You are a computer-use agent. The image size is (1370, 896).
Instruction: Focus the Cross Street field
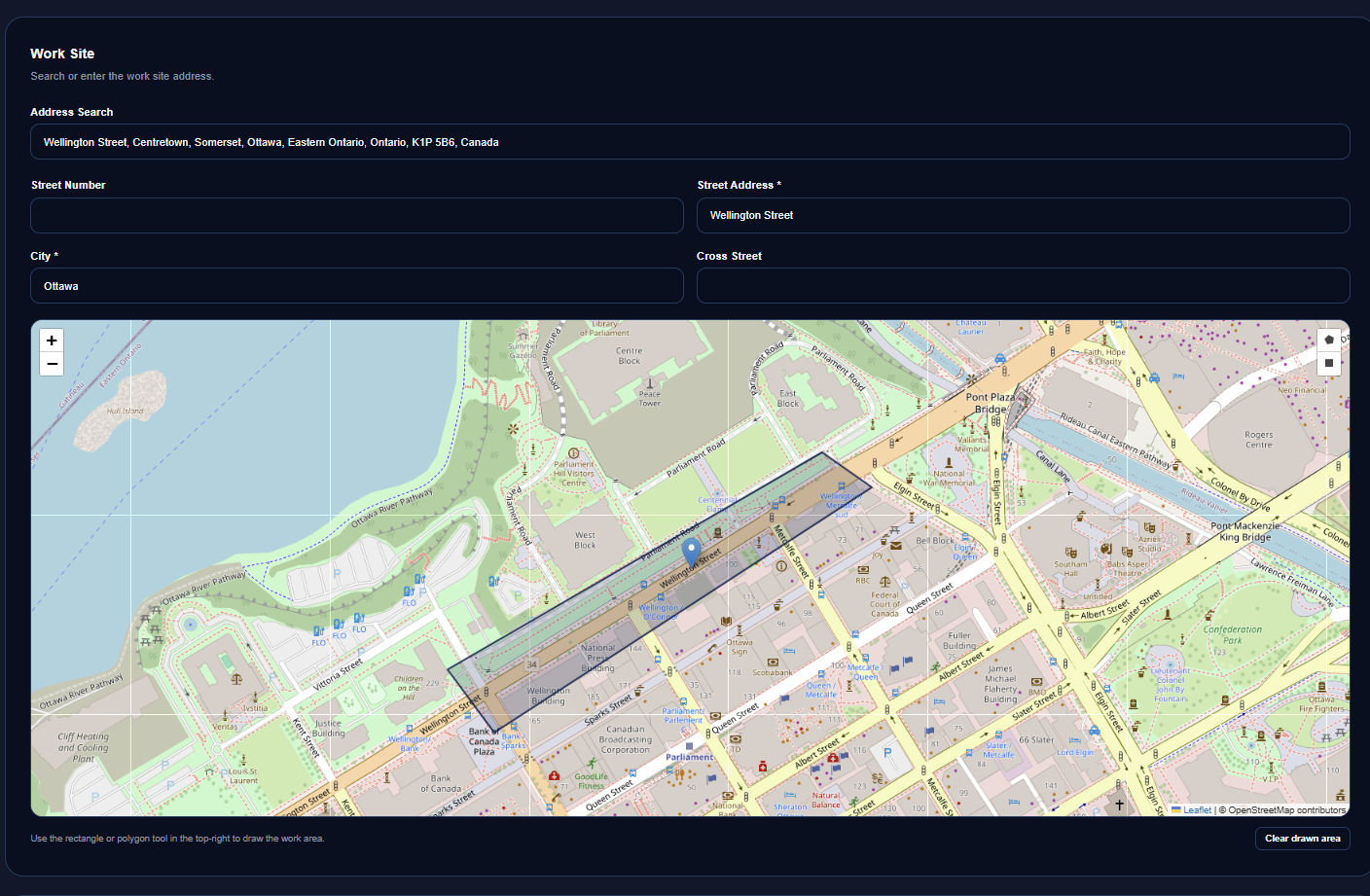click(x=1023, y=286)
